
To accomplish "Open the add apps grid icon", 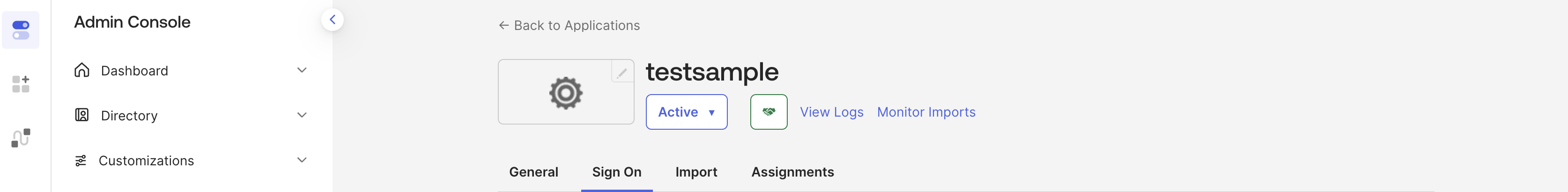I will click(x=21, y=84).
